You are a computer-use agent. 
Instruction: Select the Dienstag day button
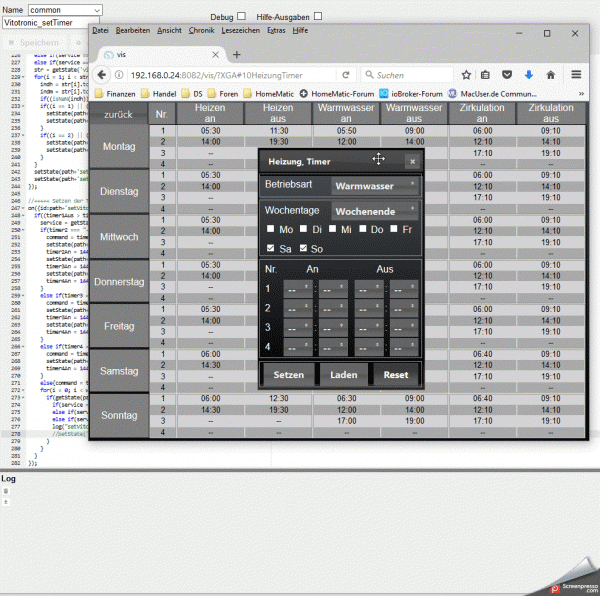pos(119,191)
